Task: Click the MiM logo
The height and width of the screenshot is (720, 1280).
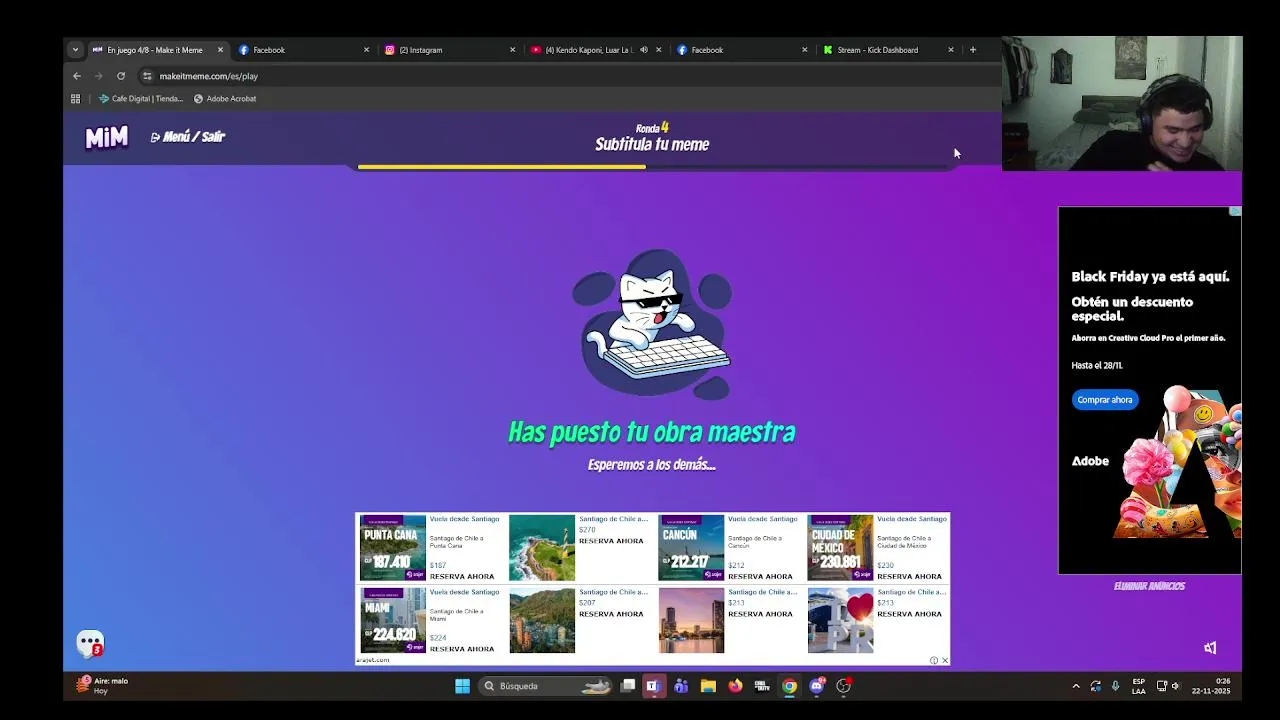Action: pos(106,137)
